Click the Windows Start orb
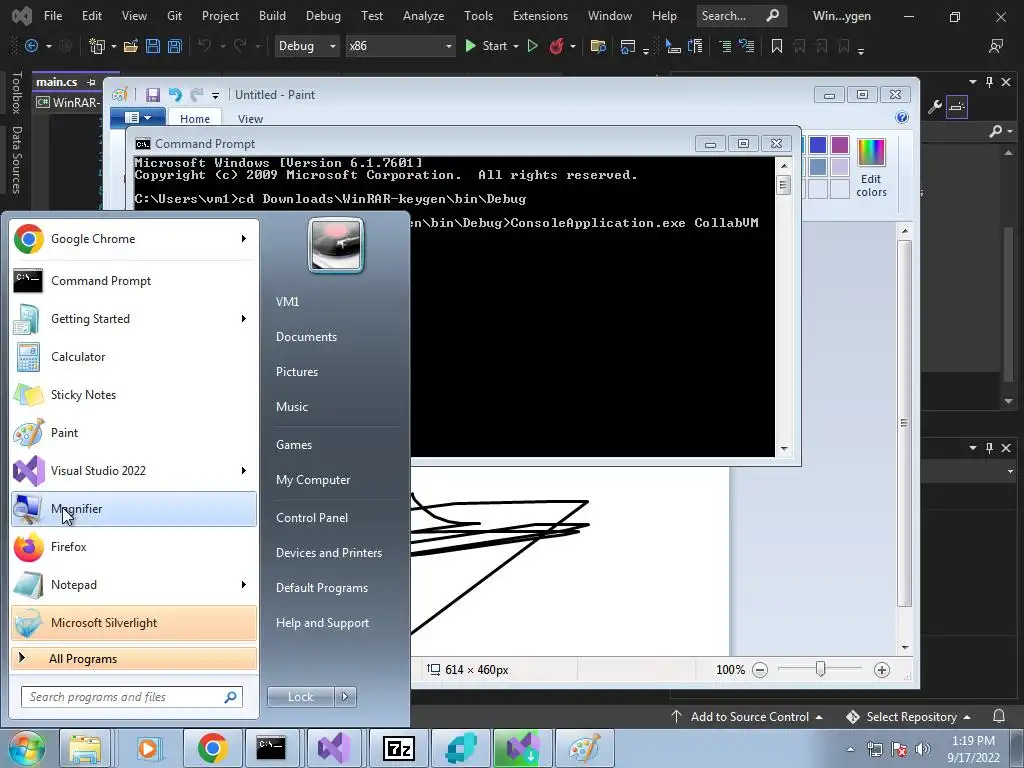Screen dimensions: 1024x768 [27, 748]
